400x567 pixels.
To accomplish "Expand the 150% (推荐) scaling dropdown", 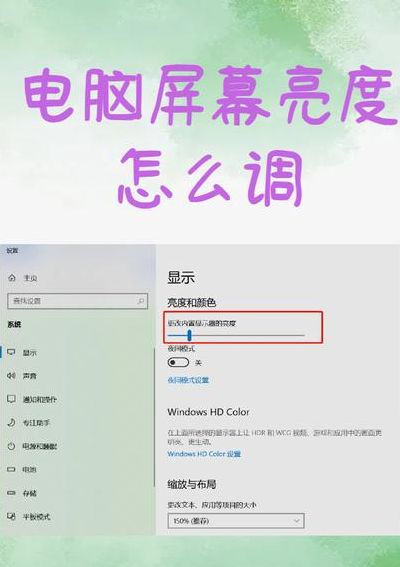I will tap(236, 521).
